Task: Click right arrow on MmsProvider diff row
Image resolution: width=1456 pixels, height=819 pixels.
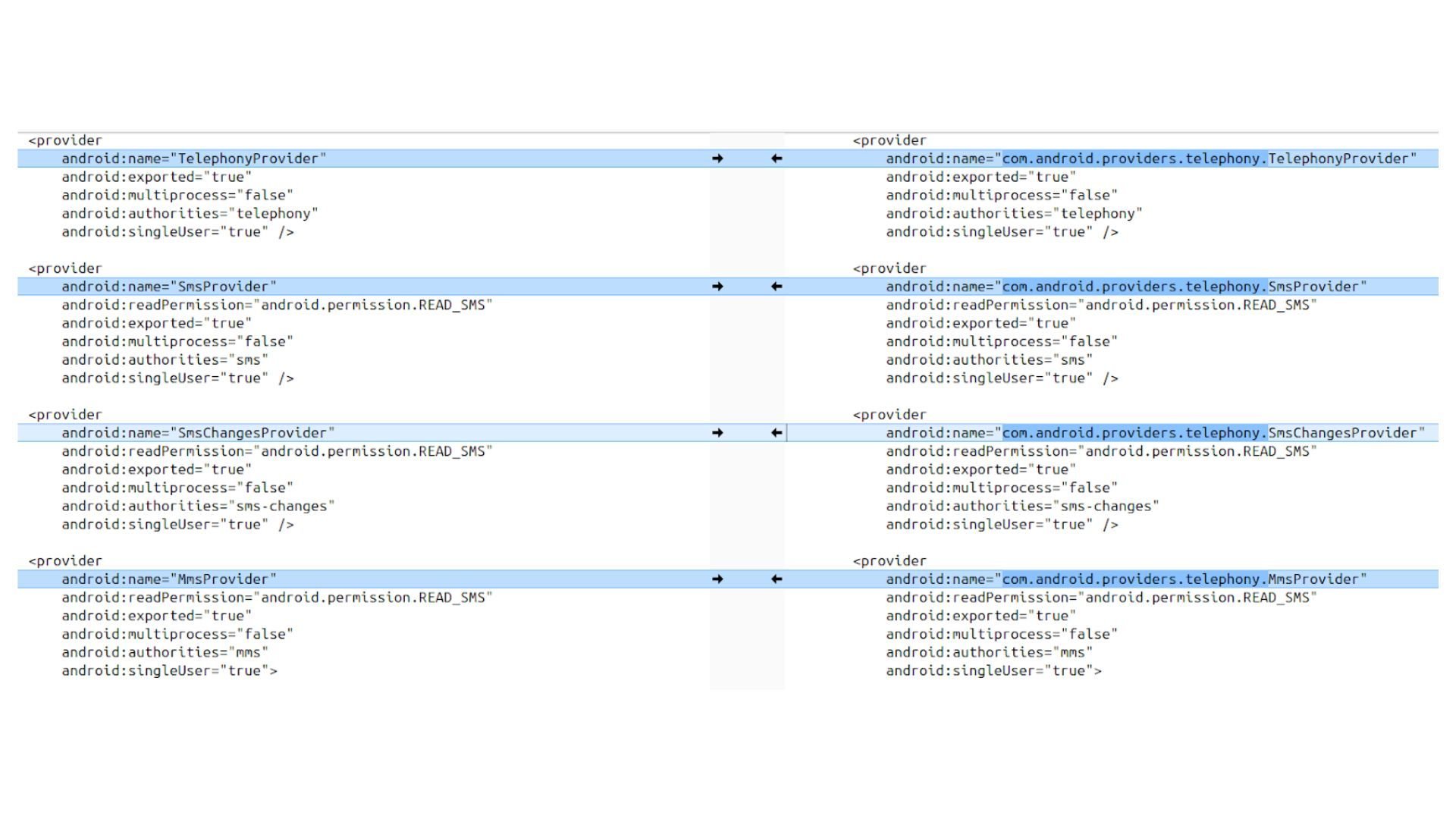Action: (x=717, y=579)
